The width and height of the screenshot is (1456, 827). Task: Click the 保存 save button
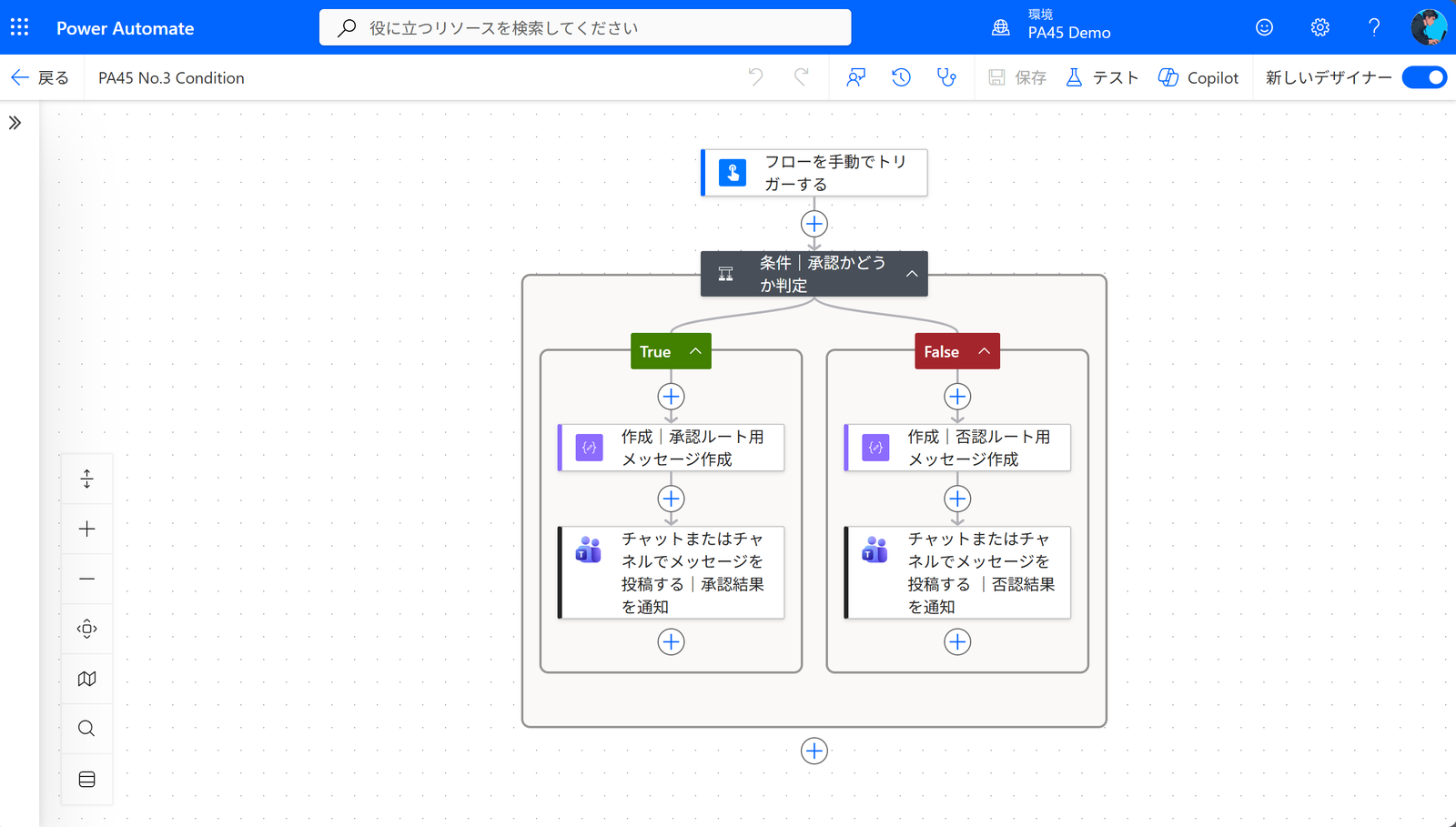click(1017, 77)
